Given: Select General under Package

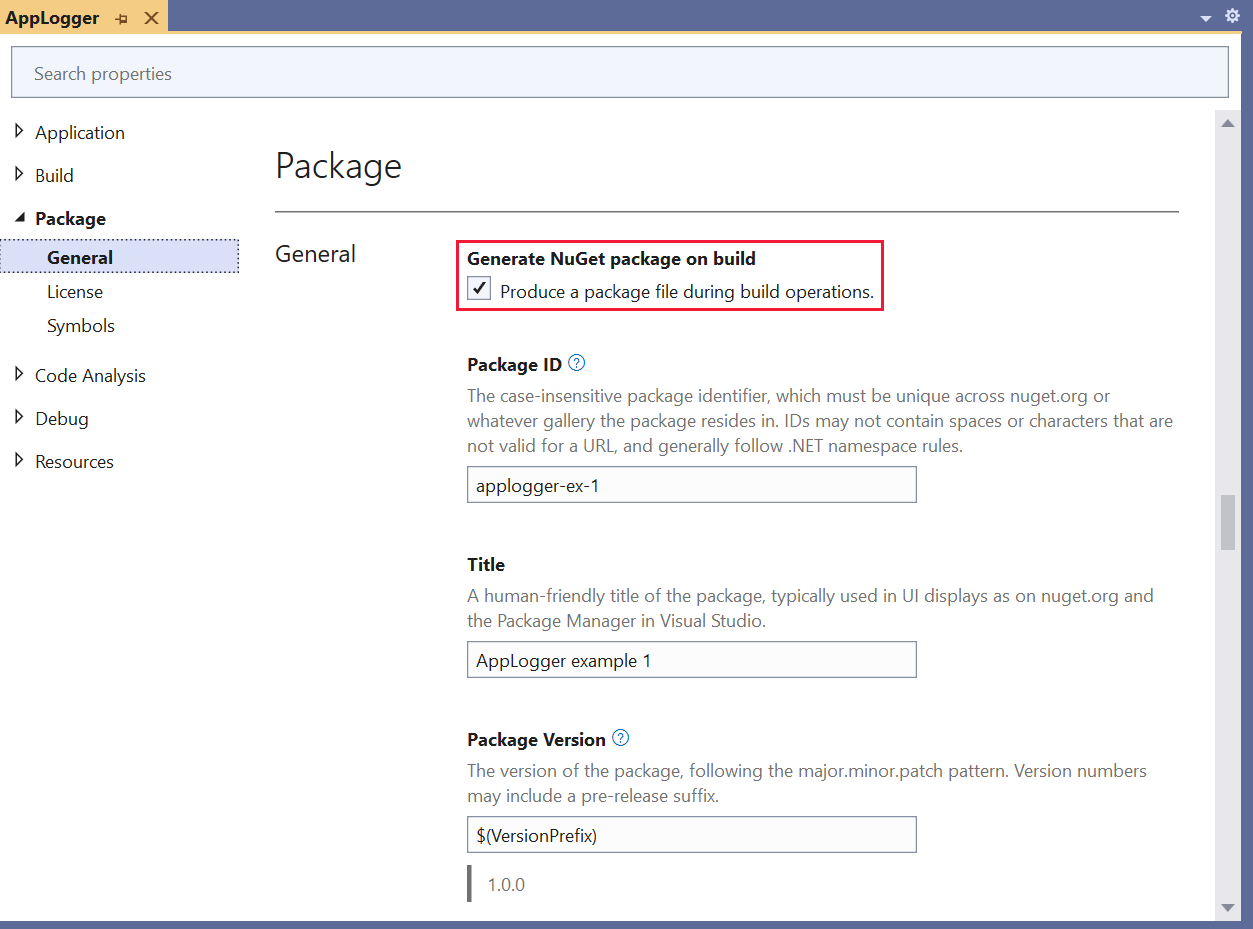Looking at the screenshot, I should 79,257.
